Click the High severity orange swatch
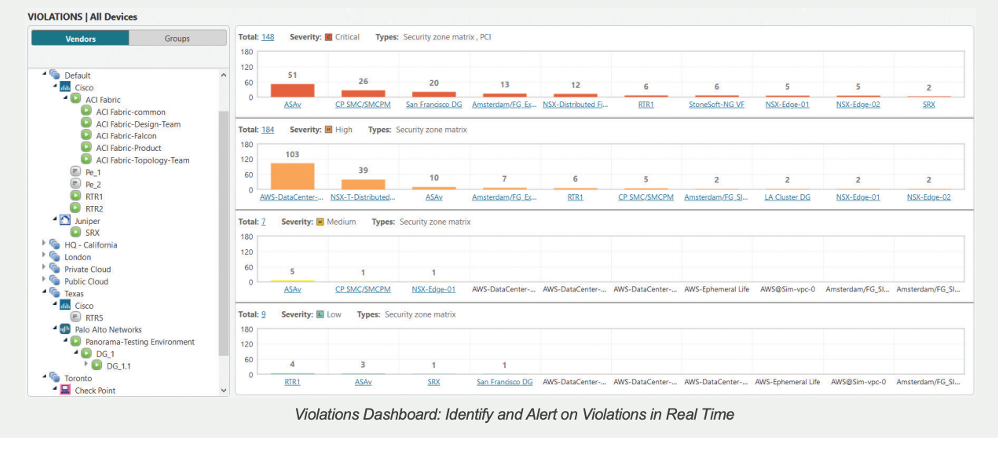 [329, 129]
